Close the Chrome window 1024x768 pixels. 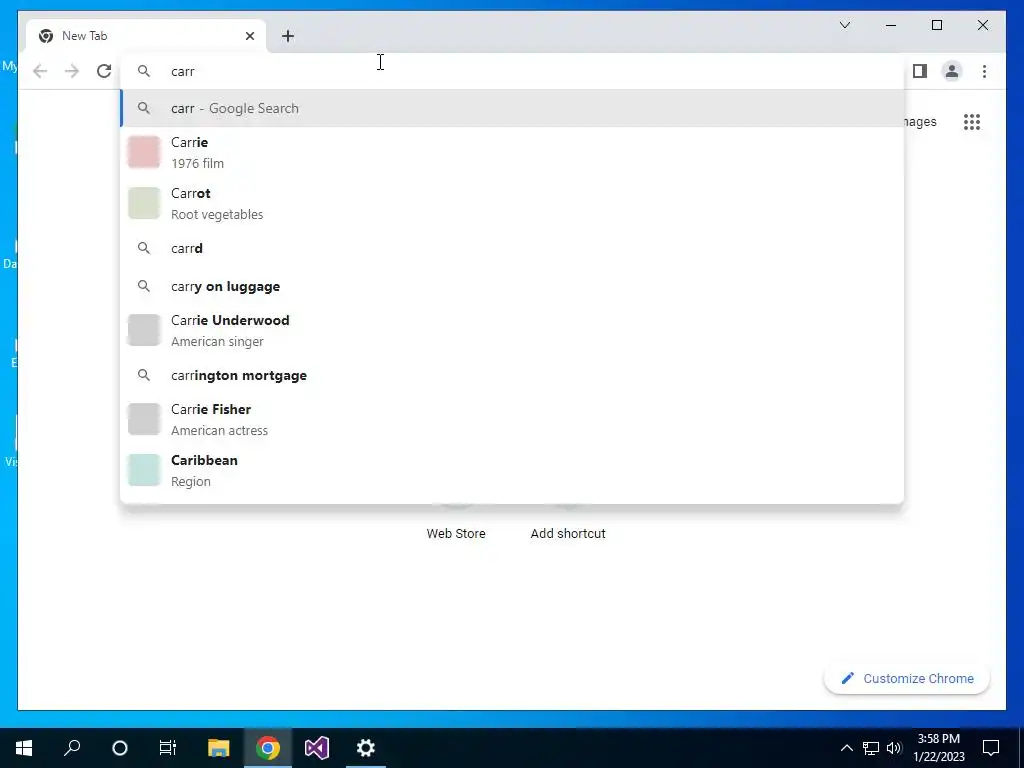click(x=982, y=25)
